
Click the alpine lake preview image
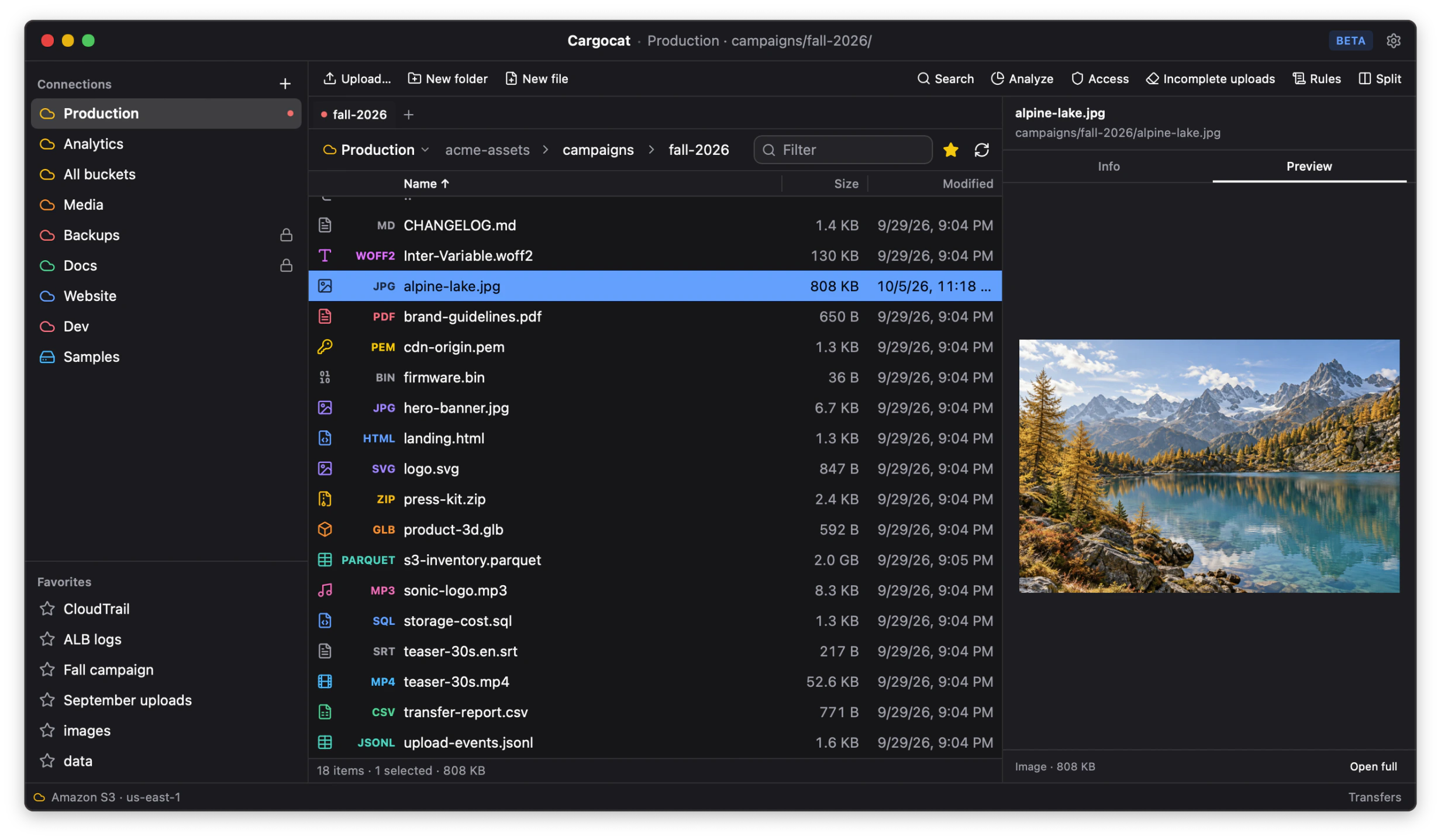pos(1209,466)
